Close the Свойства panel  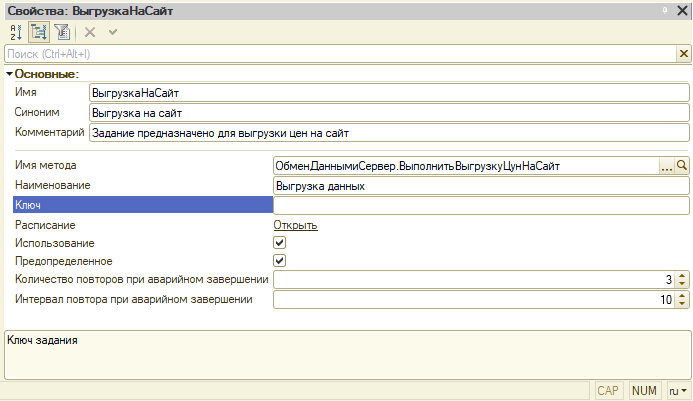click(682, 10)
